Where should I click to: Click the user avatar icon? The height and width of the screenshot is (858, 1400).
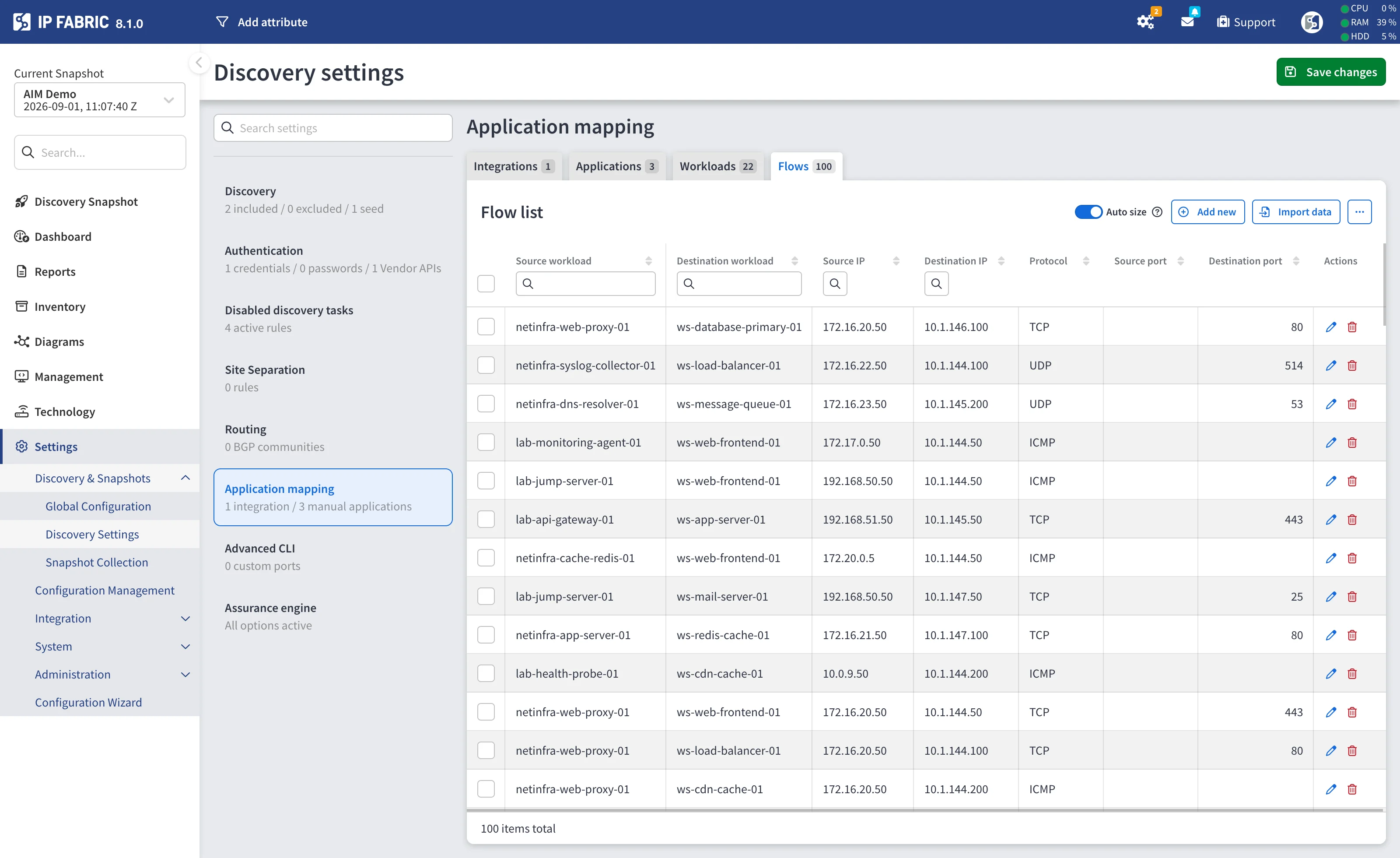1311,21
